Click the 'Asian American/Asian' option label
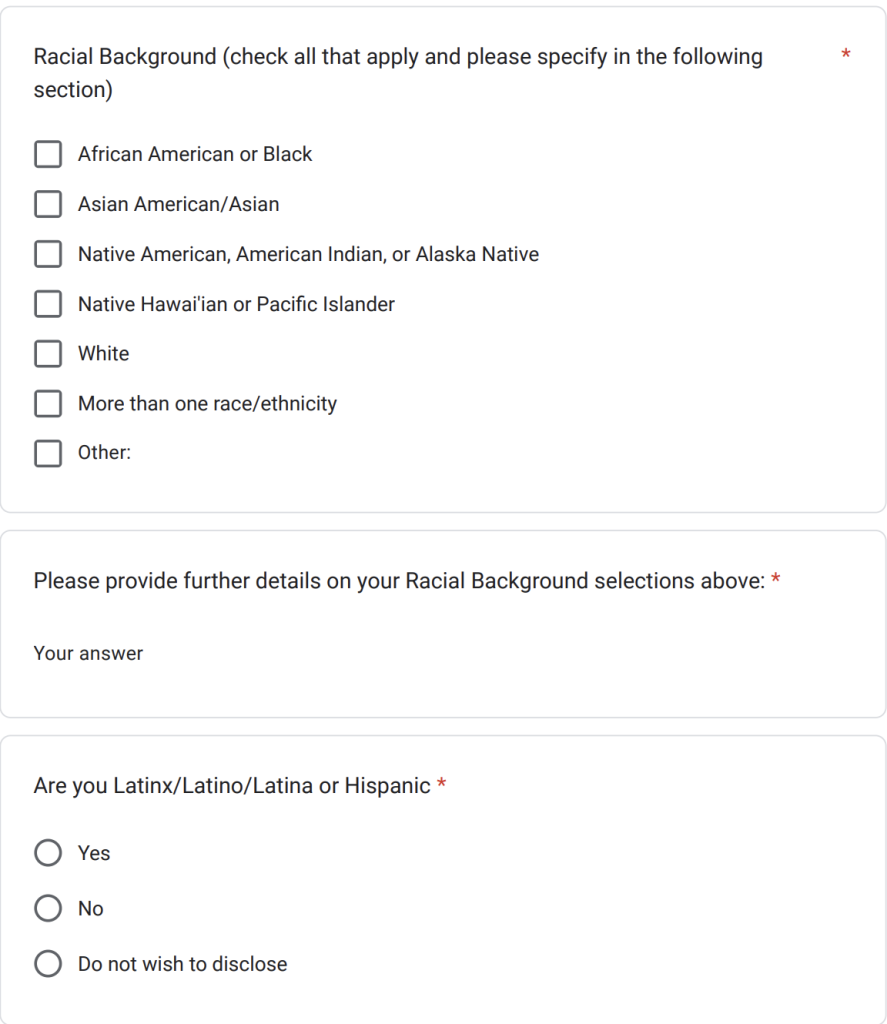The image size is (887, 1024). coord(179,204)
